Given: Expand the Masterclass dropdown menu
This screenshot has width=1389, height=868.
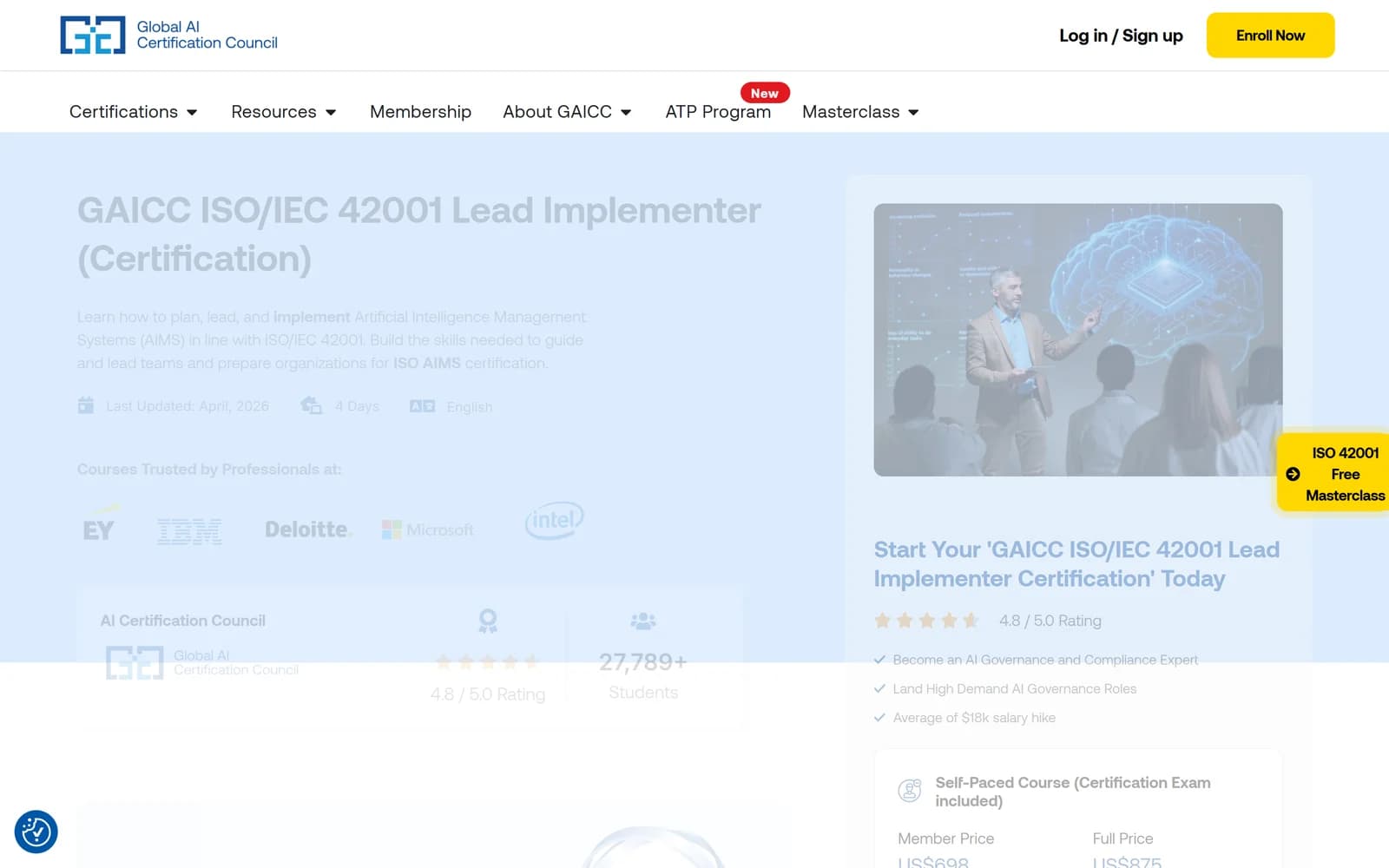Looking at the screenshot, I should (x=860, y=112).
